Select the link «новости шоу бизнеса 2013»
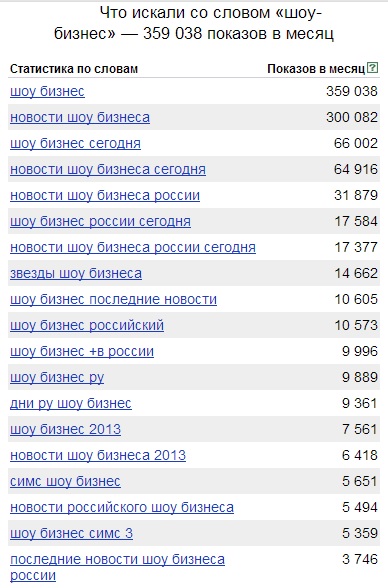Viewport: 388px width, 588px height. [x=98, y=455]
